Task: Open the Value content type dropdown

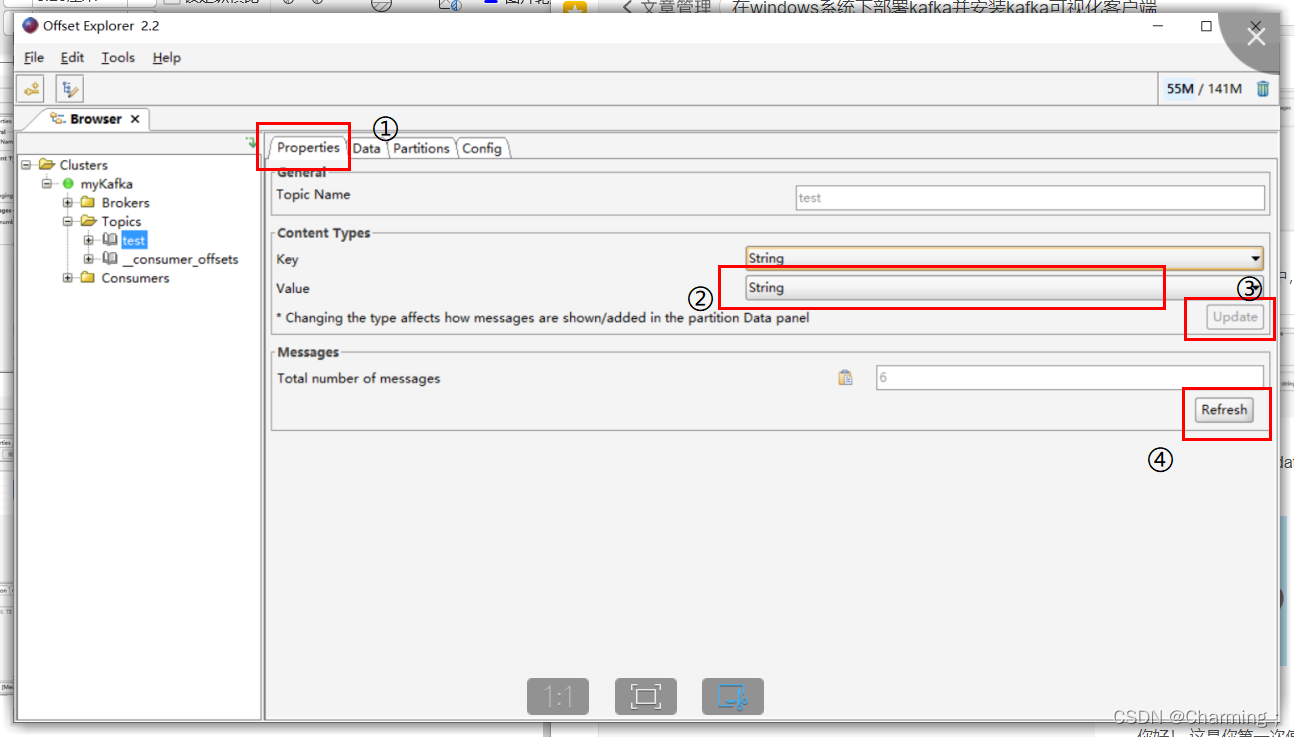Action: pos(1004,288)
